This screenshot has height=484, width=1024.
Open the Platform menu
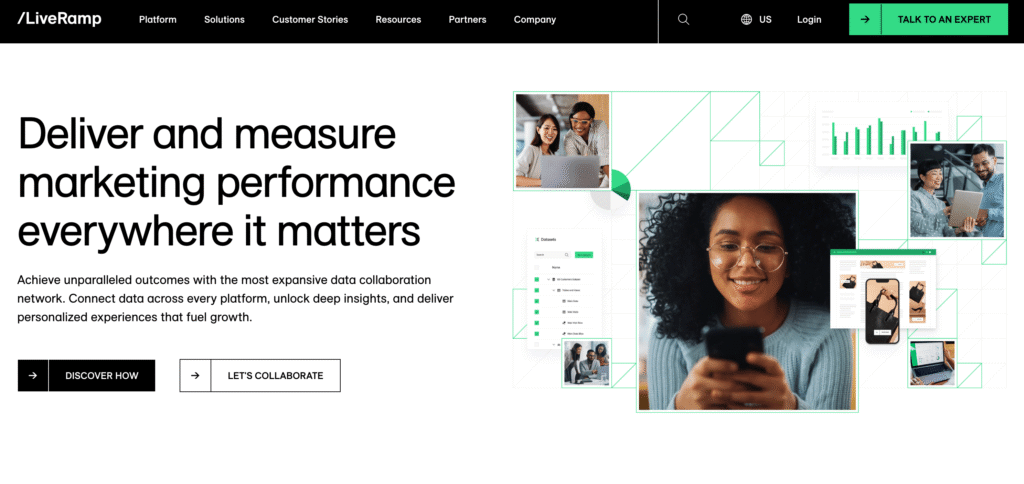[x=157, y=20]
